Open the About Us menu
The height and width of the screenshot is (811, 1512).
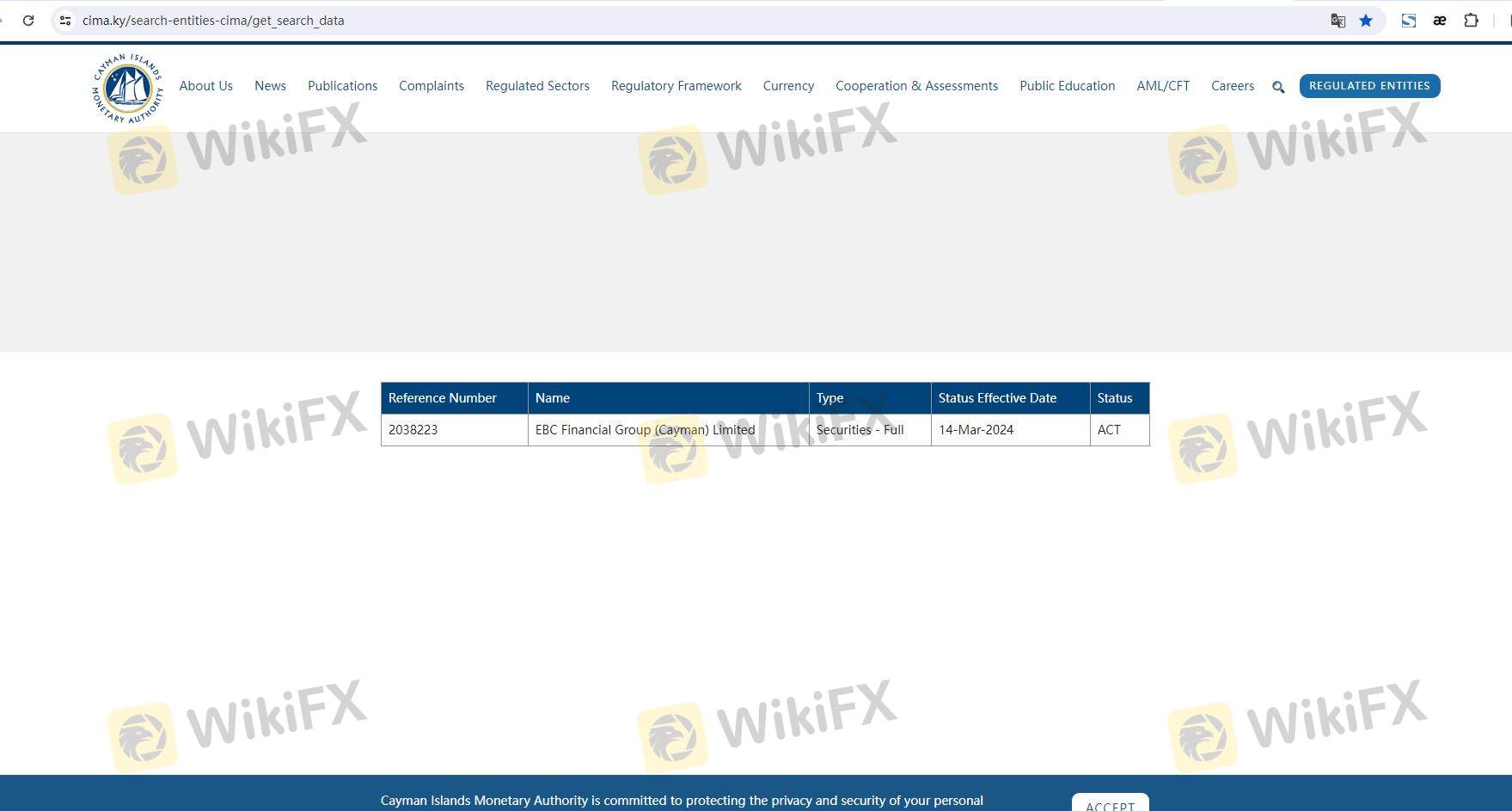(205, 86)
